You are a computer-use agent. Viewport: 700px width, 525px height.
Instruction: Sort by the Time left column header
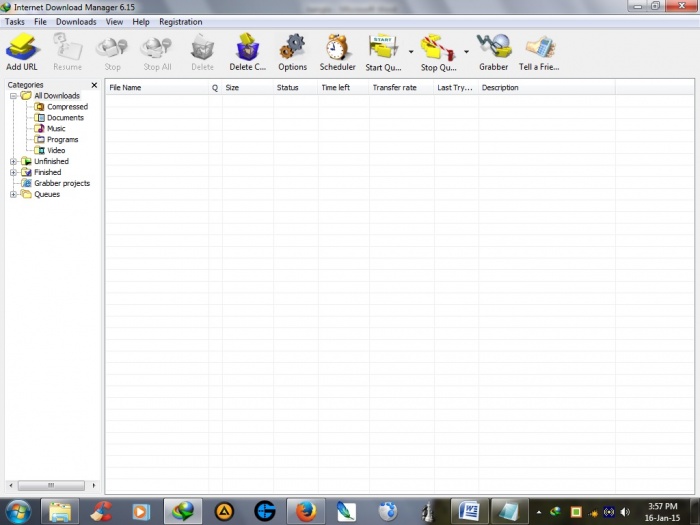344,88
